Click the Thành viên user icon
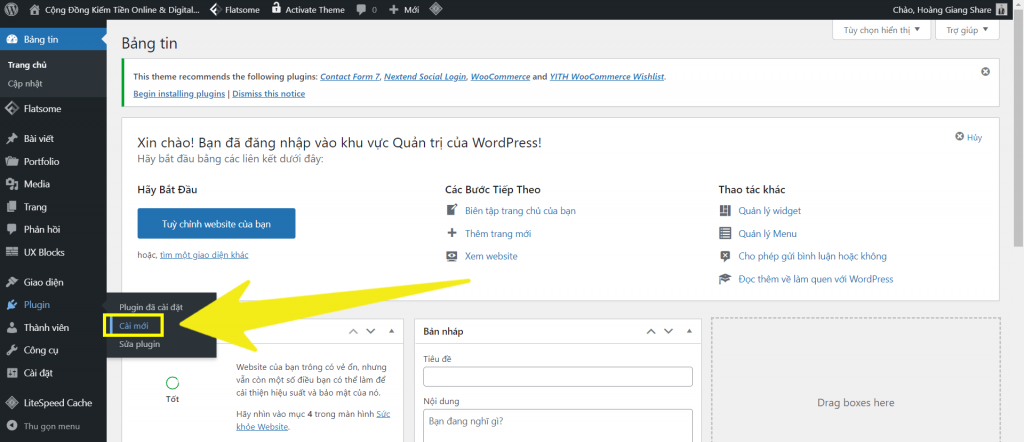The width and height of the screenshot is (1024, 442). click(12, 328)
